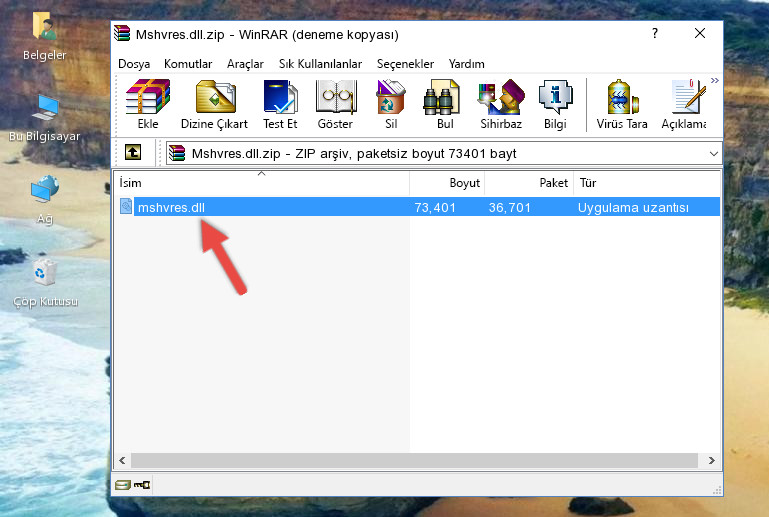Click the Açıklama comment icon
Image resolution: width=769 pixels, height=517 pixels.
(684, 104)
